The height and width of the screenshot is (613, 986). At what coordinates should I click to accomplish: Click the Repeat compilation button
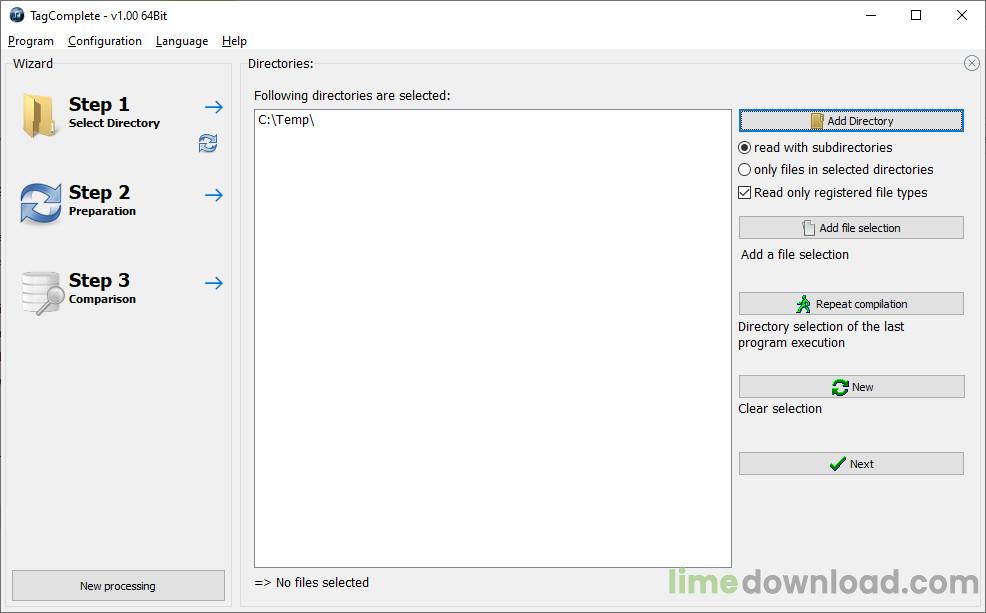click(x=851, y=304)
